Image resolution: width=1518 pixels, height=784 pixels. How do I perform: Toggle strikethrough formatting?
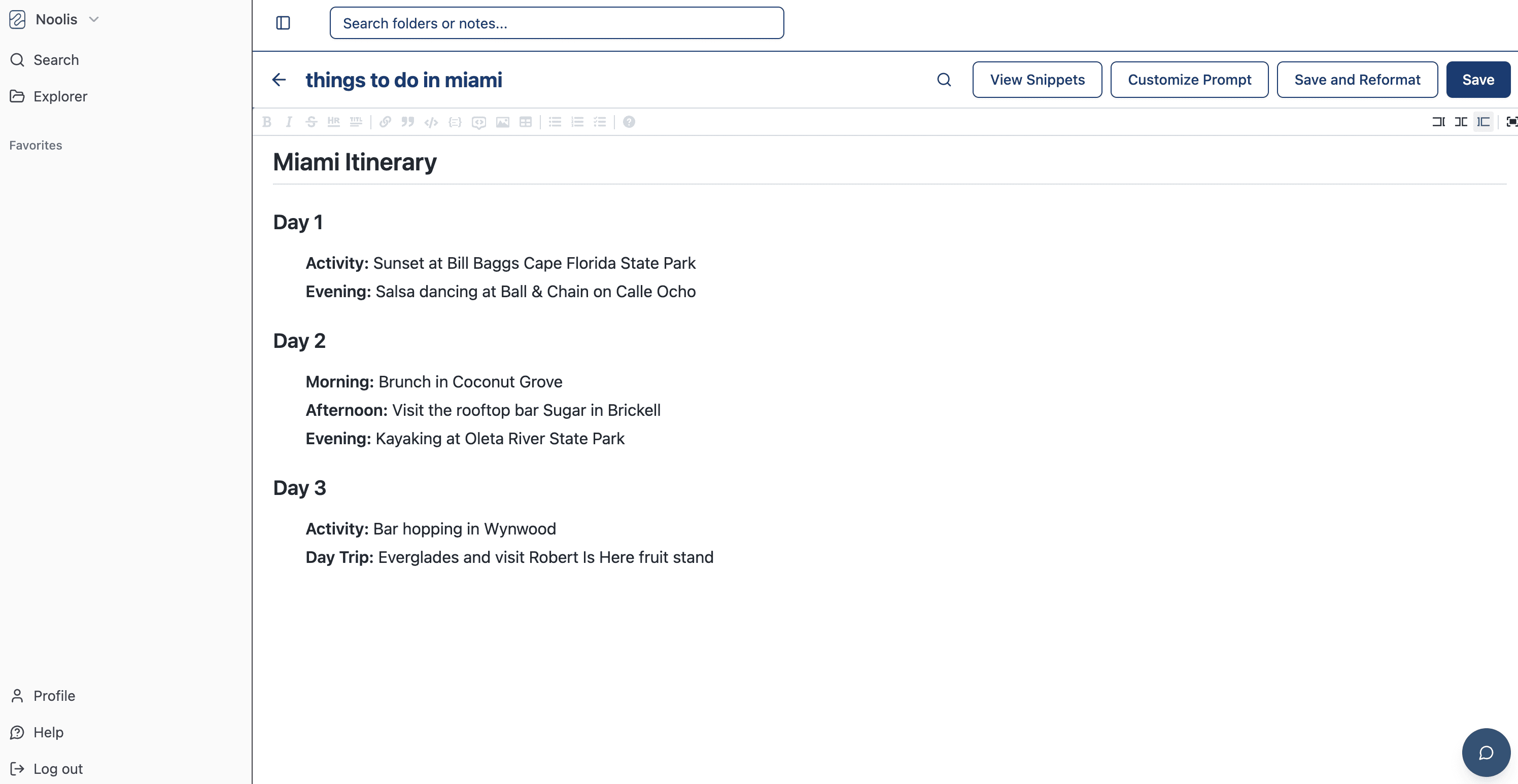pos(311,122)
